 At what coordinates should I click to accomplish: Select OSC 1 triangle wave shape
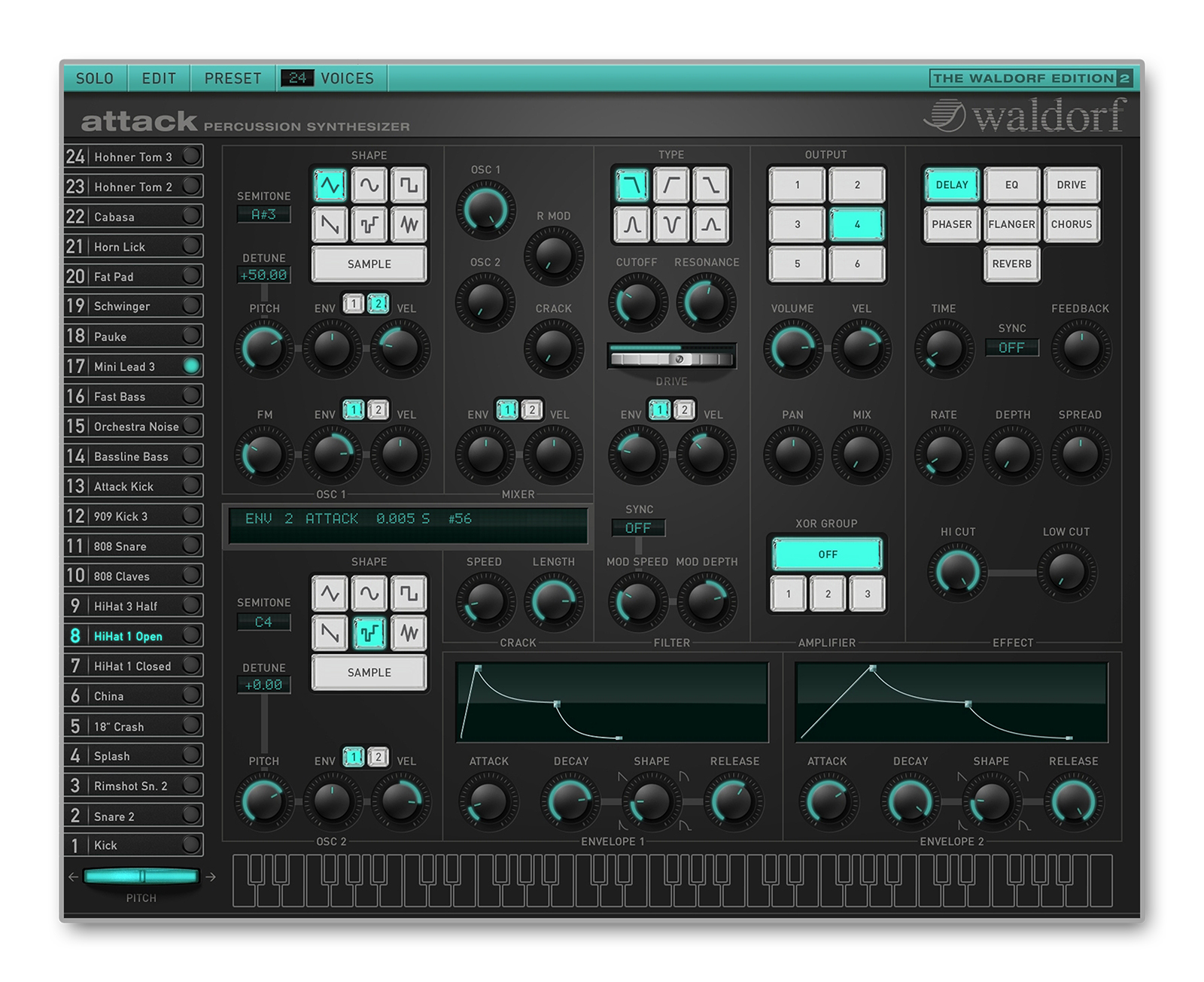click(330, 185)
